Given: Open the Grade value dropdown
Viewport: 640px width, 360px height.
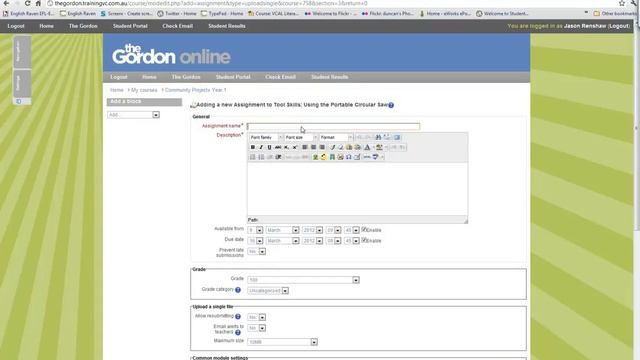Looking at the screenshot, I should [303, 280].
